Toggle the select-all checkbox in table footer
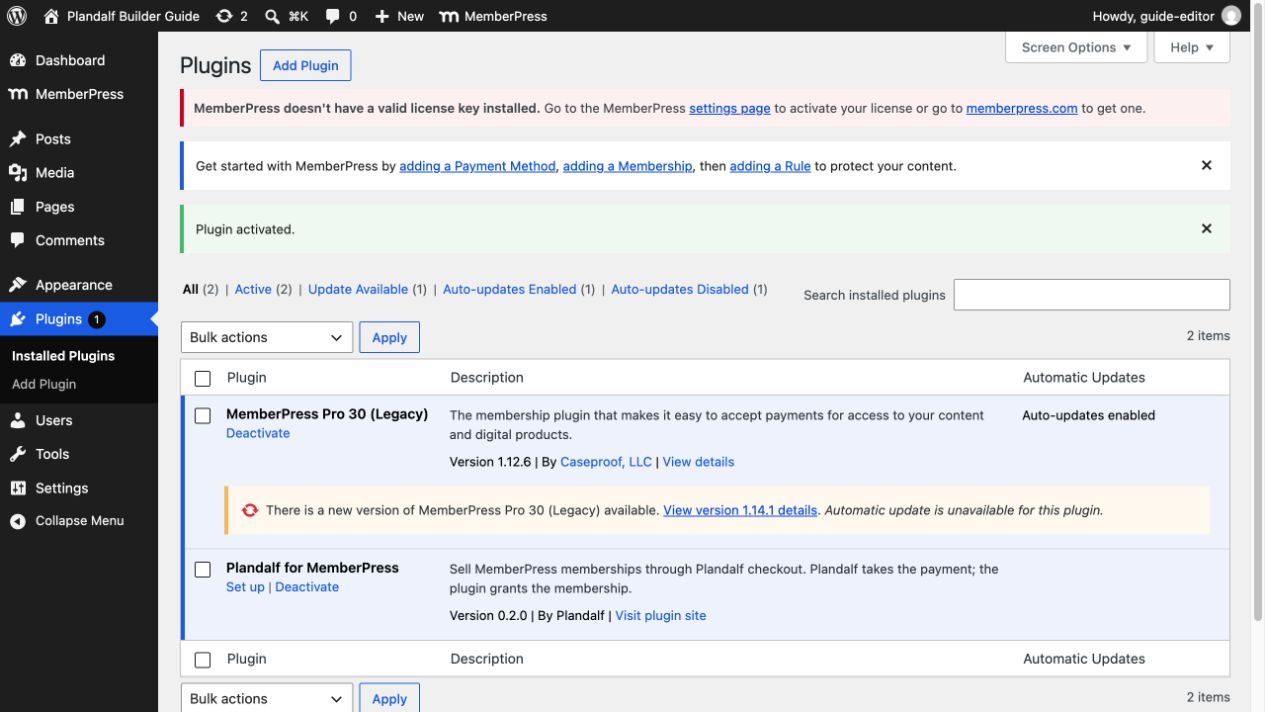The width and height of the screenshot is (1265, 712). [203, 660]
